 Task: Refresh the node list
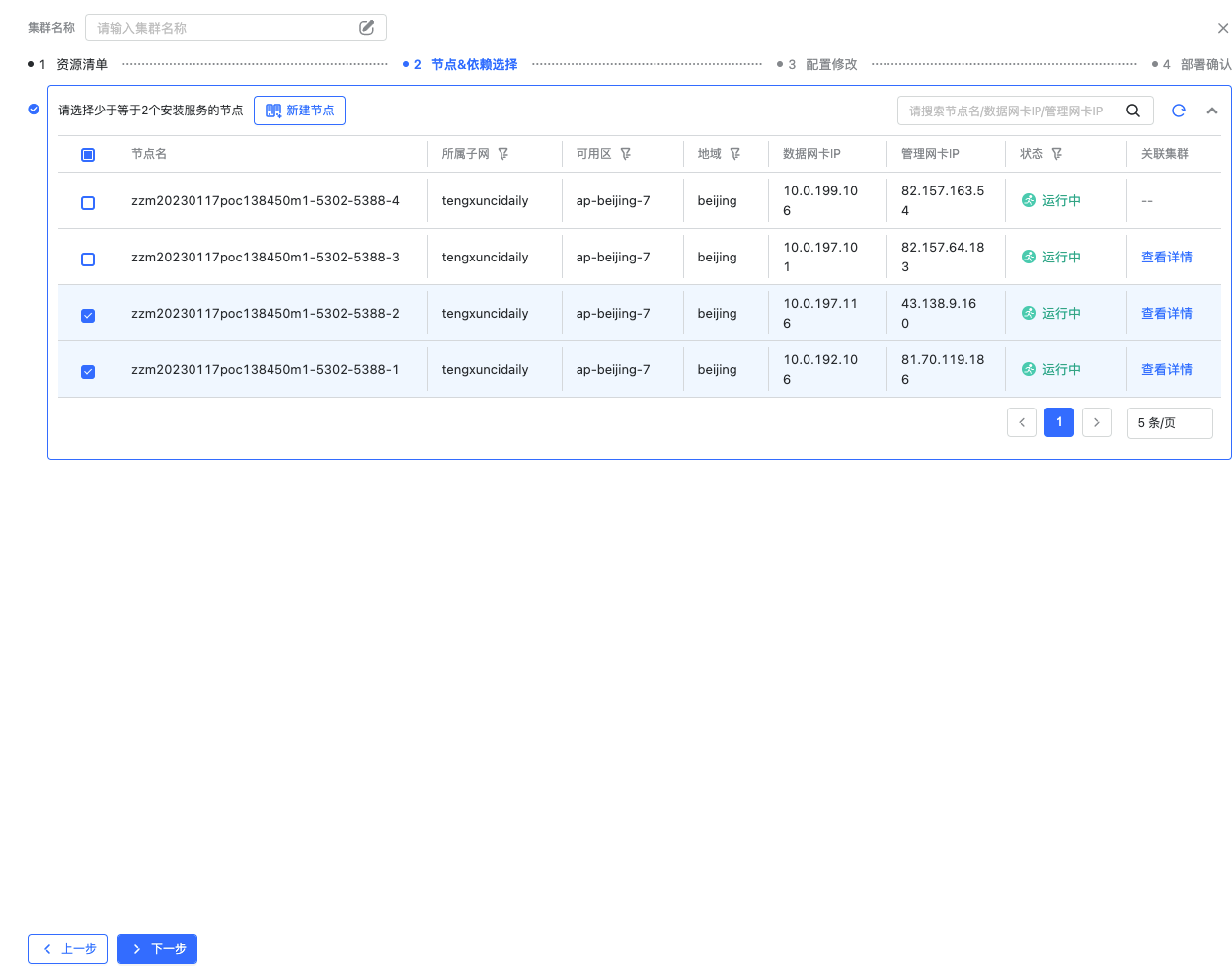point(1178,111)
